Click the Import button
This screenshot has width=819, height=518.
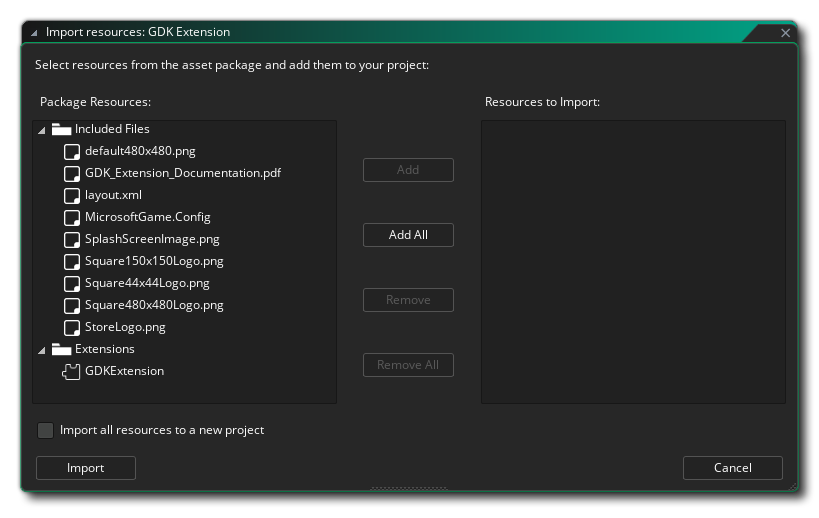tap(85, 468)
